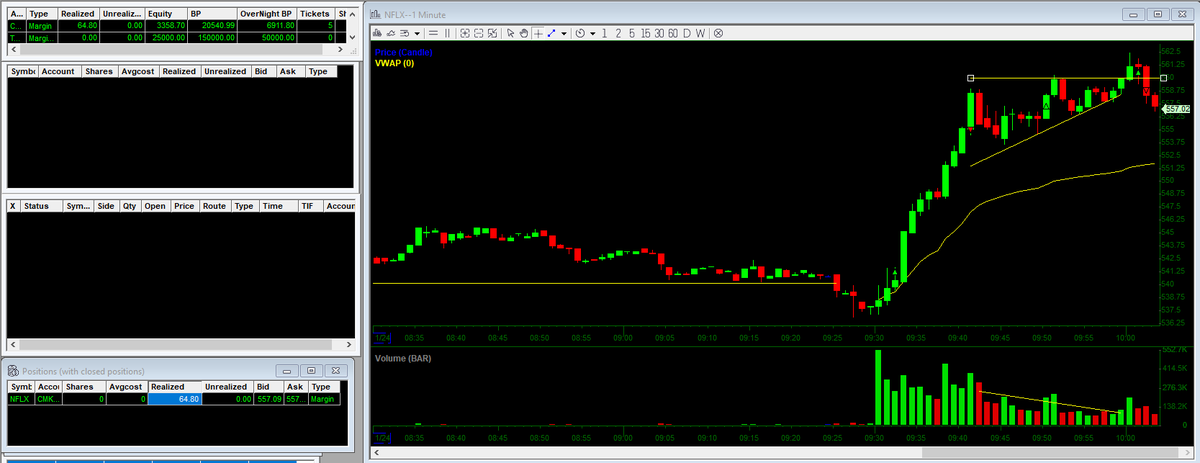Image resolution: width=1200 pixels, height=463 pixels.
Task: Click right arrow on chart horizontal scrollbar
Action: click(x=1187, y=454)
